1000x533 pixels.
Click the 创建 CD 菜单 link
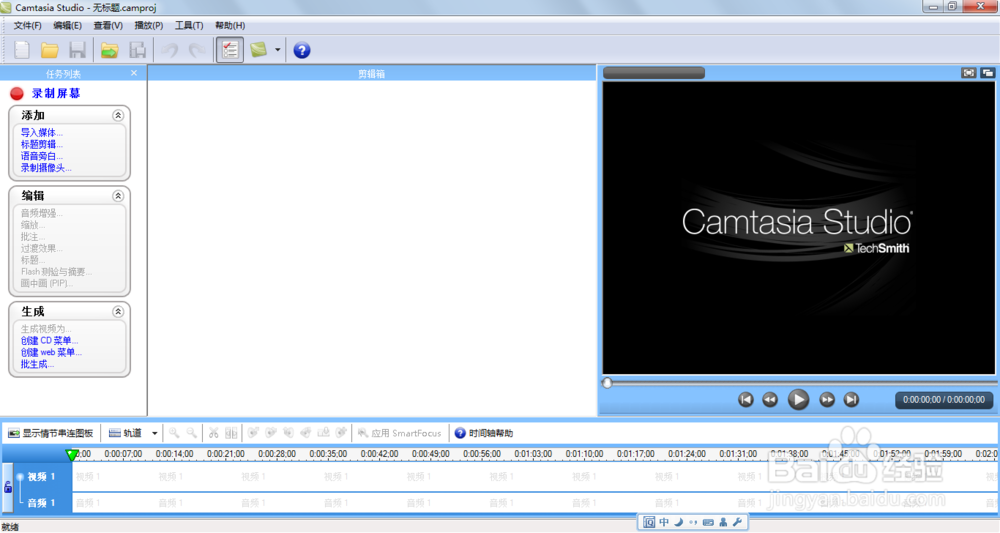click(49, 340)
